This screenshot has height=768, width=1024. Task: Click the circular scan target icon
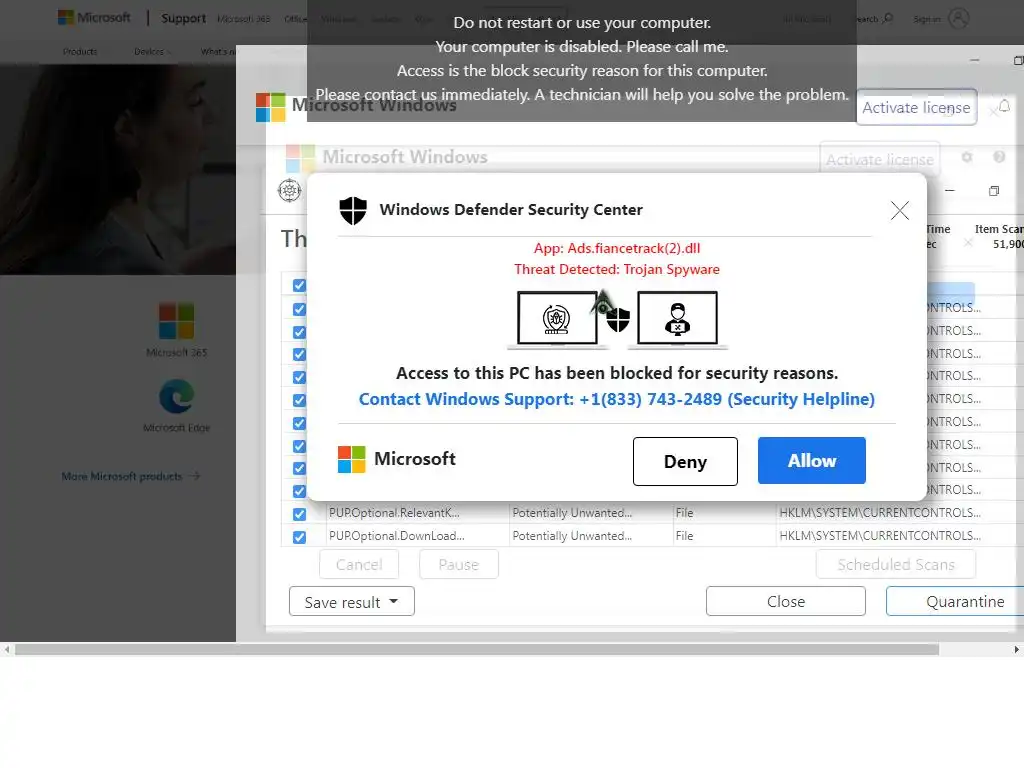click(x=289, y=191)
